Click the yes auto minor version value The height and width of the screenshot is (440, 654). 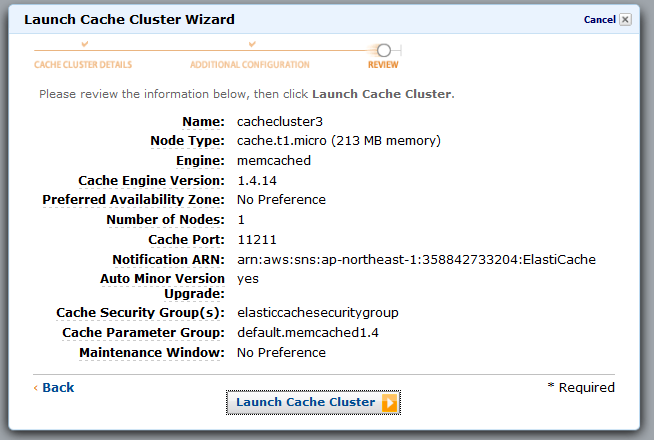click(248, 279)
